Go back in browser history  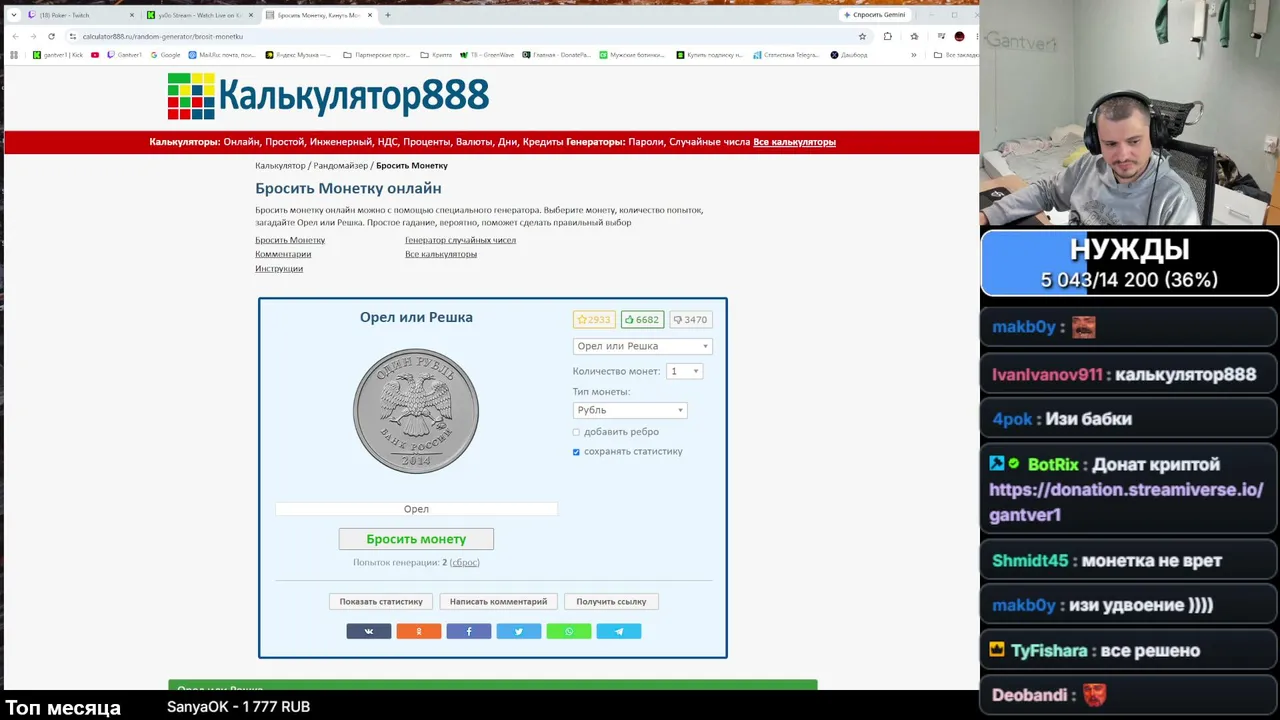15,36
